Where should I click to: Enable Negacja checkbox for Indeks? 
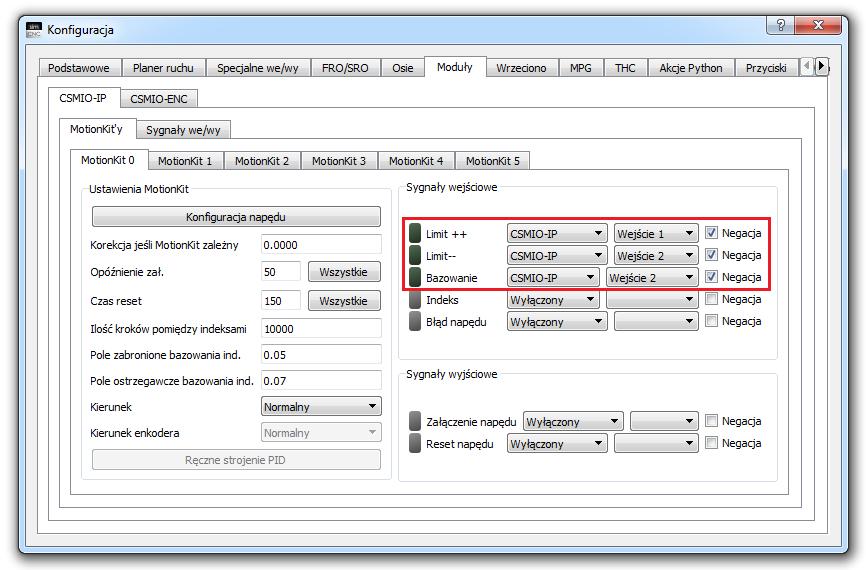pyautogui.click(x=711, y=299)
